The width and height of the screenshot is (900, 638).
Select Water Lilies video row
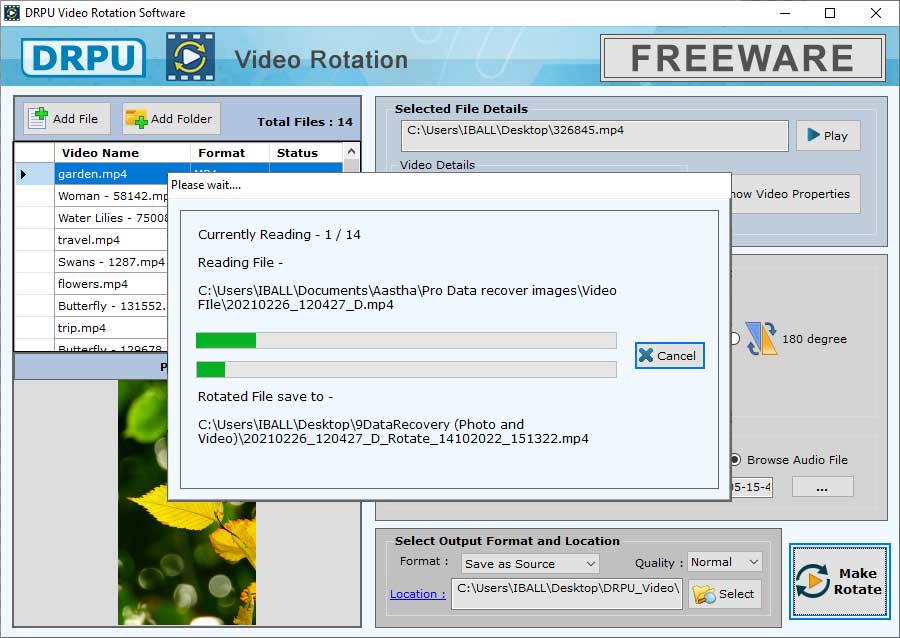(112, 218)
